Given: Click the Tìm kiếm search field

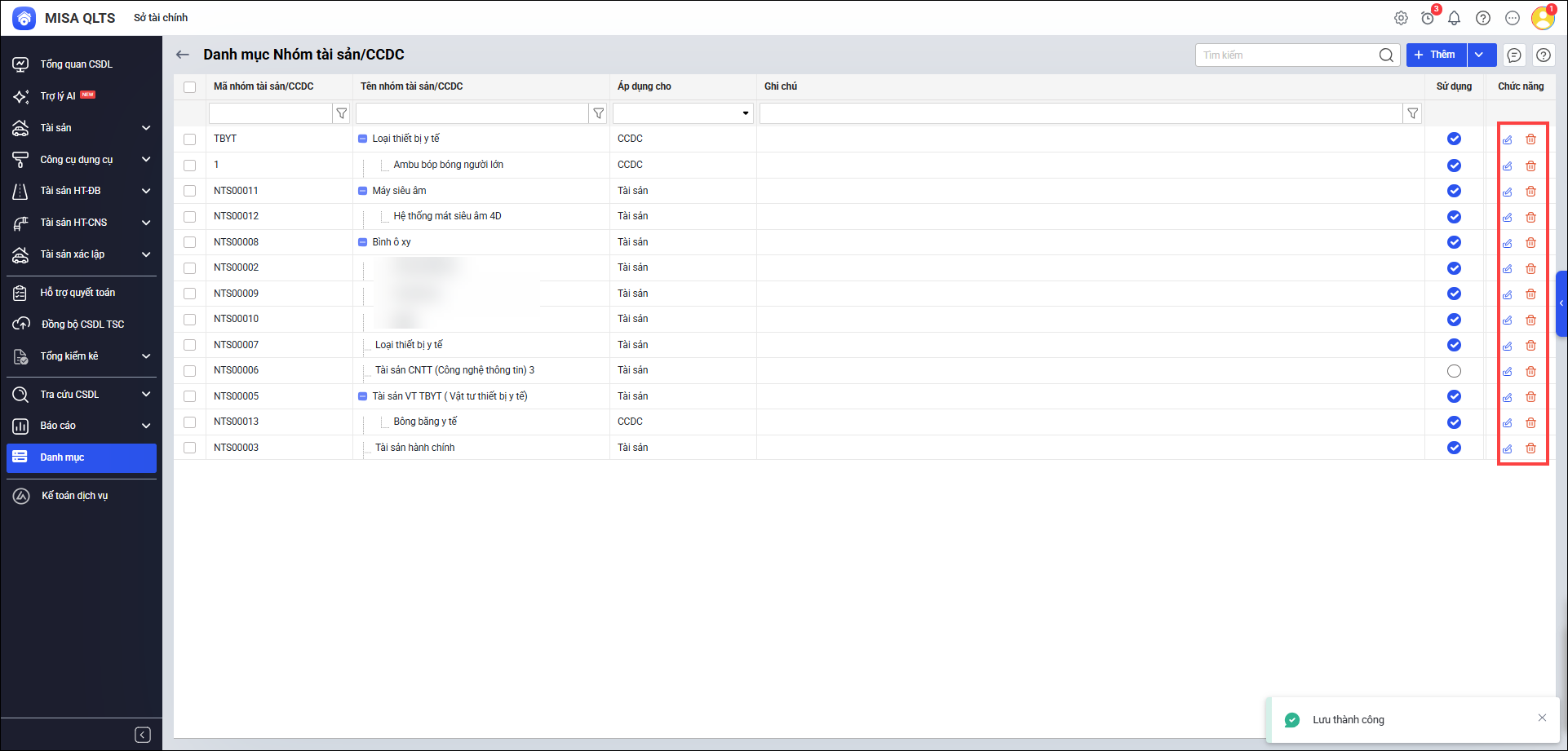Looking at the screenshot, I should point(1287,55).
